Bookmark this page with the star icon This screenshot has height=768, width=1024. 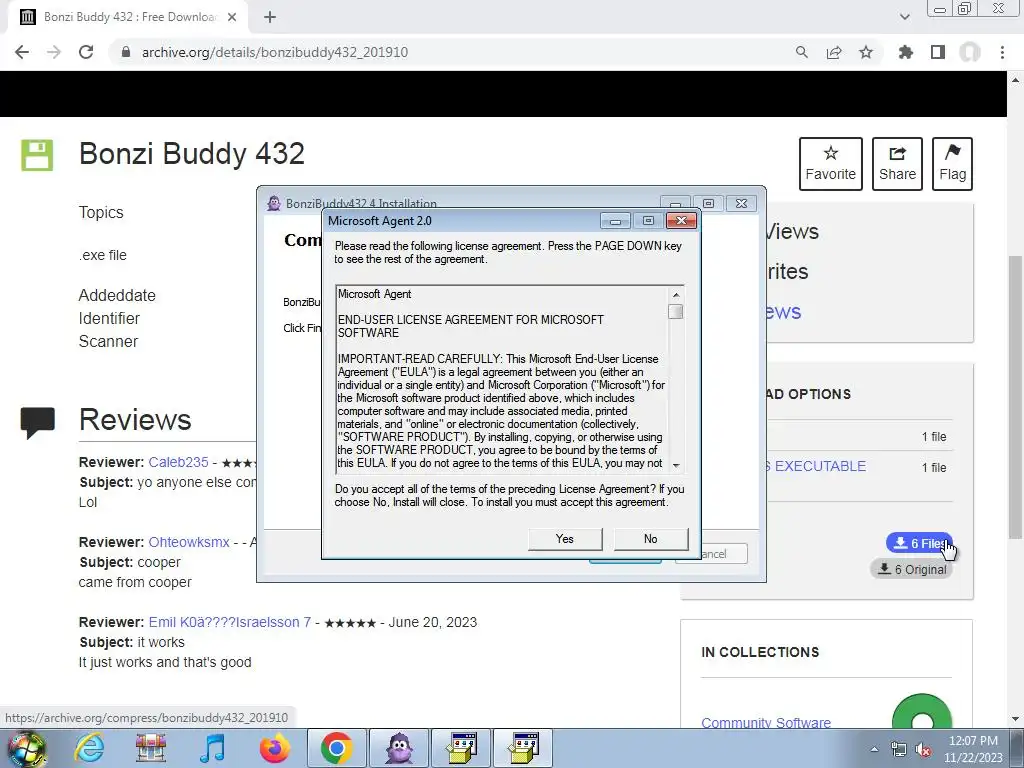click(x=866, y=52)
